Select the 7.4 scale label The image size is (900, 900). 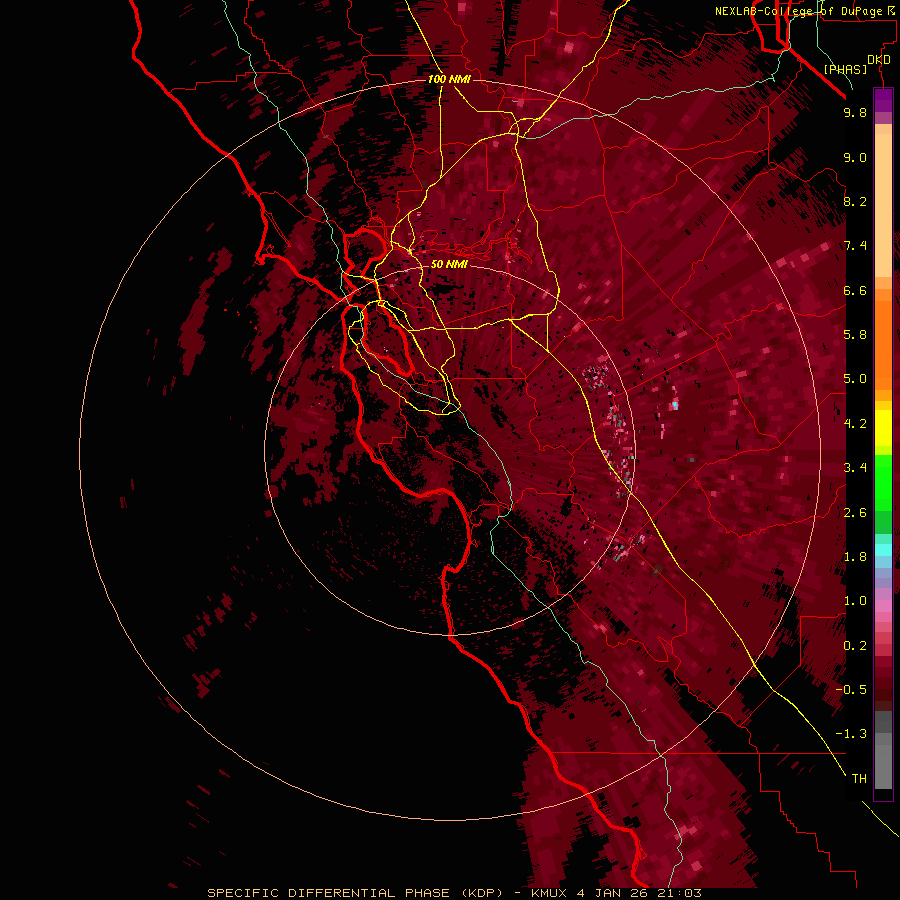[855, 246]
